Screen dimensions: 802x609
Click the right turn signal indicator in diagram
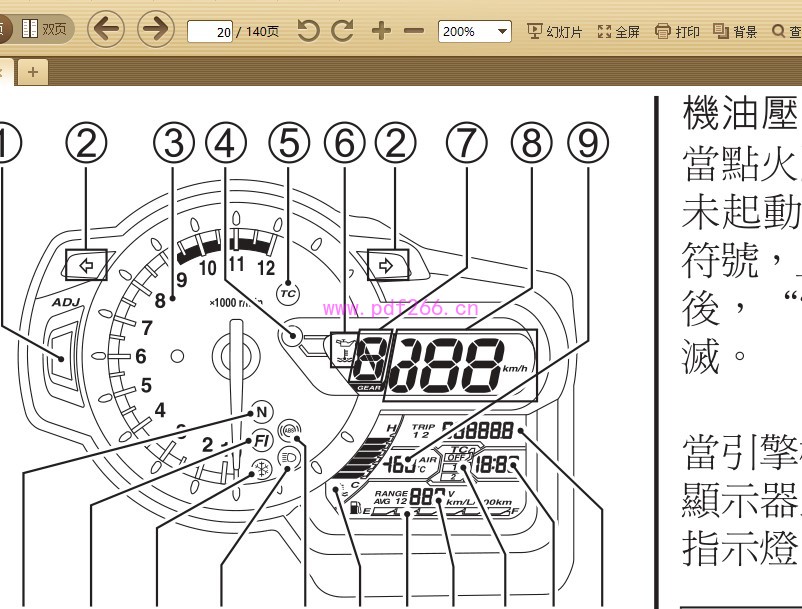pyautogui.click(x=385, y=267)
